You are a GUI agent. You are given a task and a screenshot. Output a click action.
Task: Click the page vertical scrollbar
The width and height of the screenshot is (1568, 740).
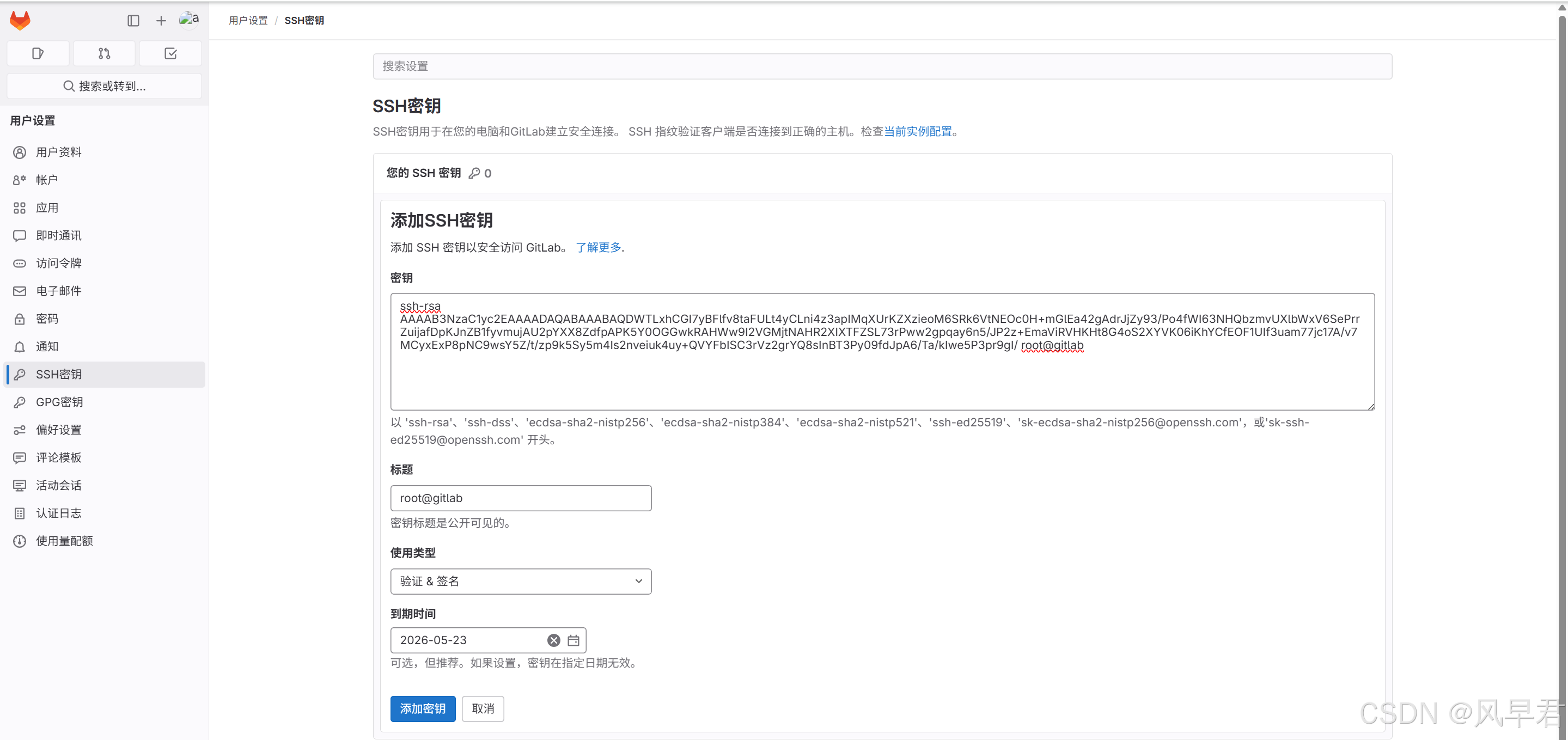(1561, 365)
